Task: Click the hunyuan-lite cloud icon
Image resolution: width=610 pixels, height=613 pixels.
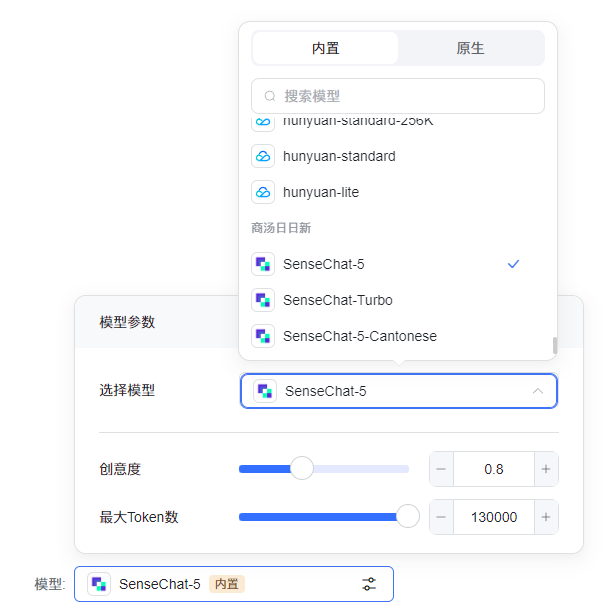Action: pos(262,192)
